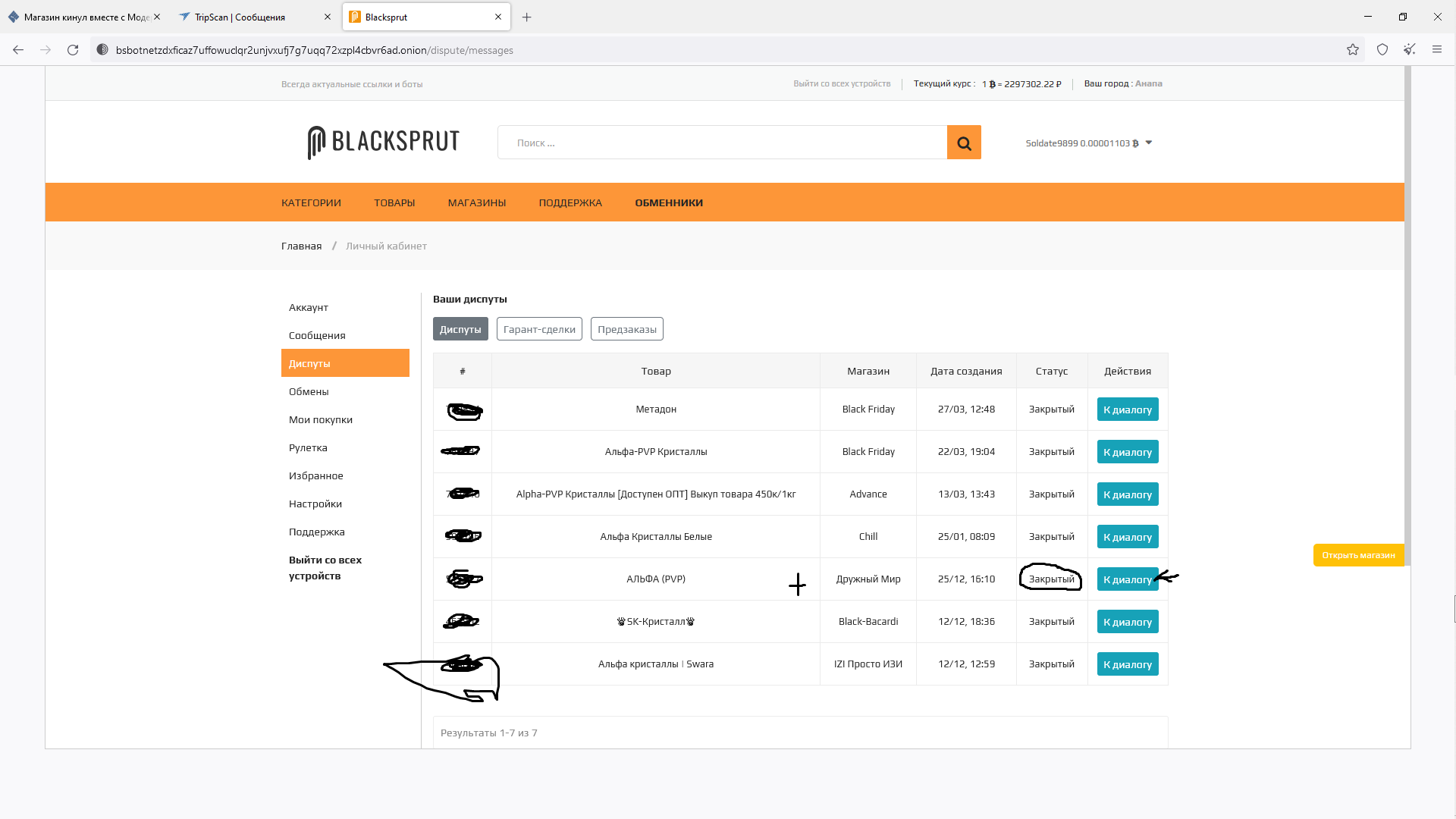The image size is (1456, 819).
Task: Open Аккаунт in the sidebar
Action: point(345,307)
